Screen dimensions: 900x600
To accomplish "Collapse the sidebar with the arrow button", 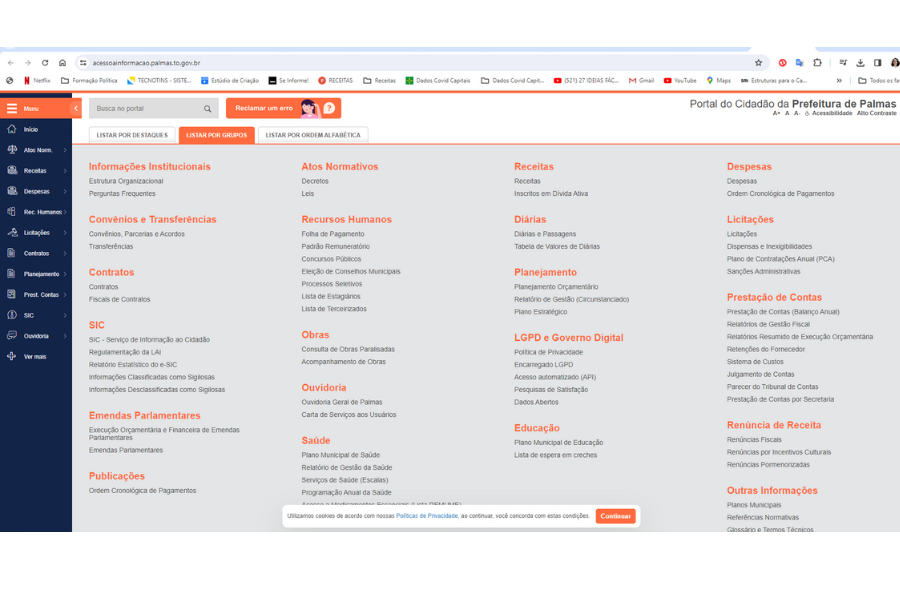I will [76, 108].
